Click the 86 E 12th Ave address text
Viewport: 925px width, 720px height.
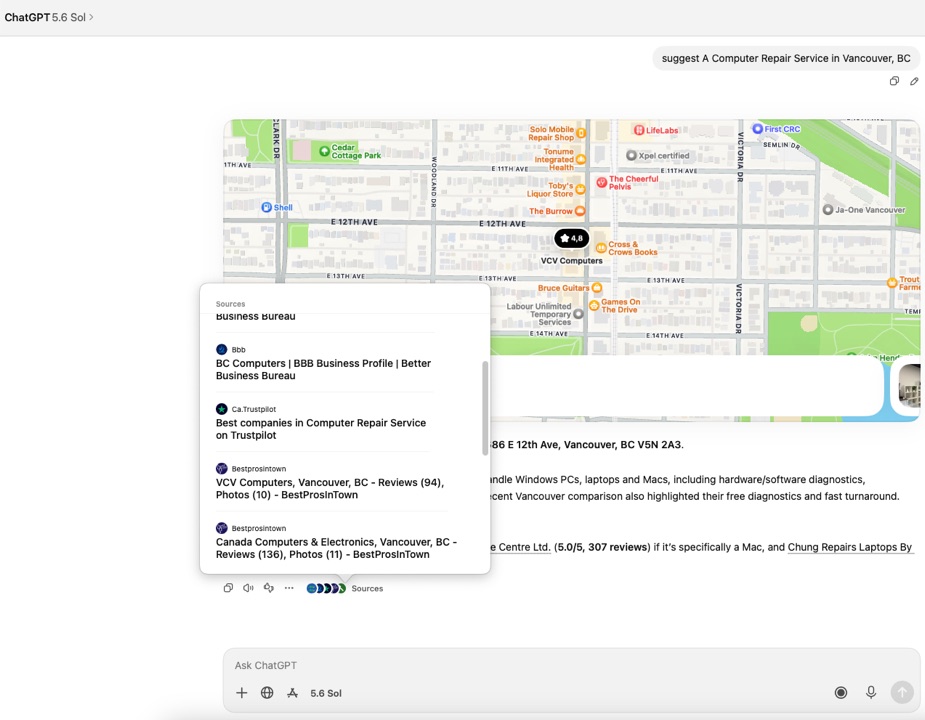pos(586,444)
